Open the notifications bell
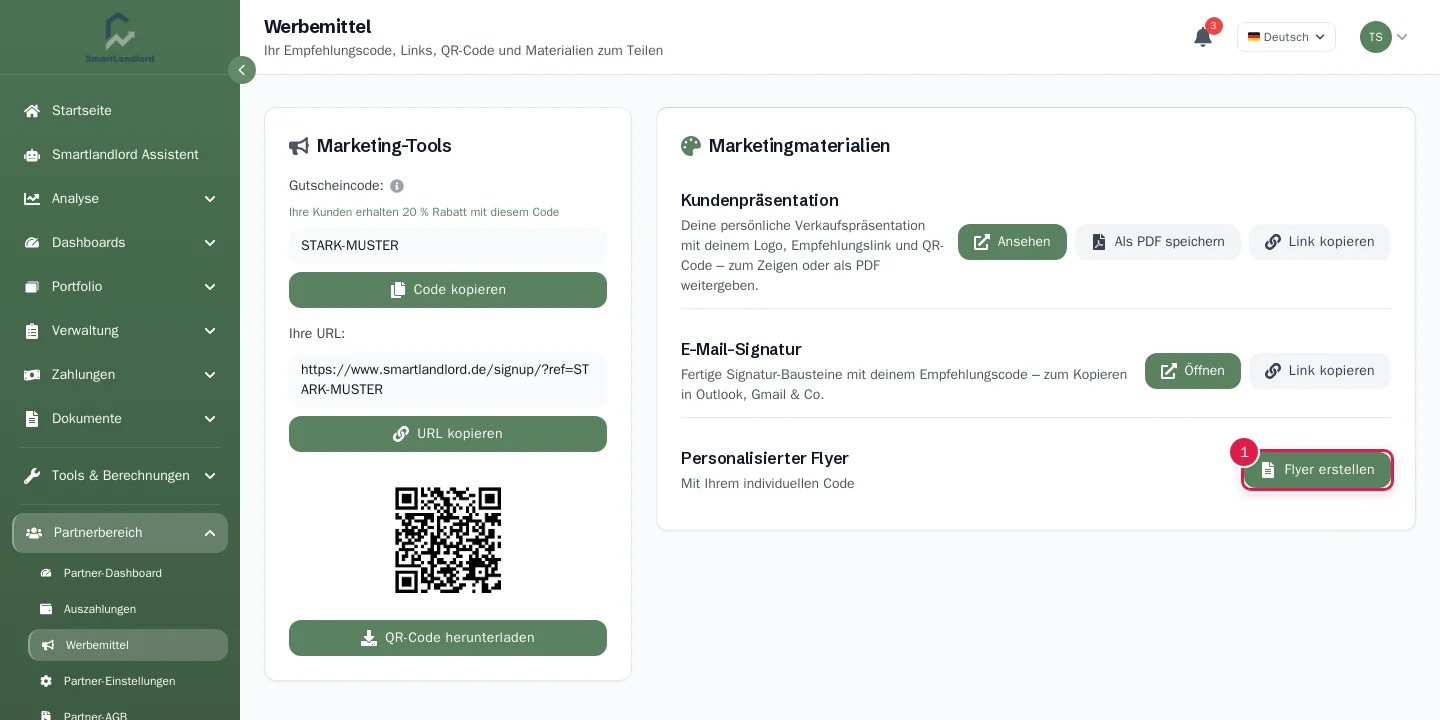This screenshot has width=1440, height=720. [1203, 37]
